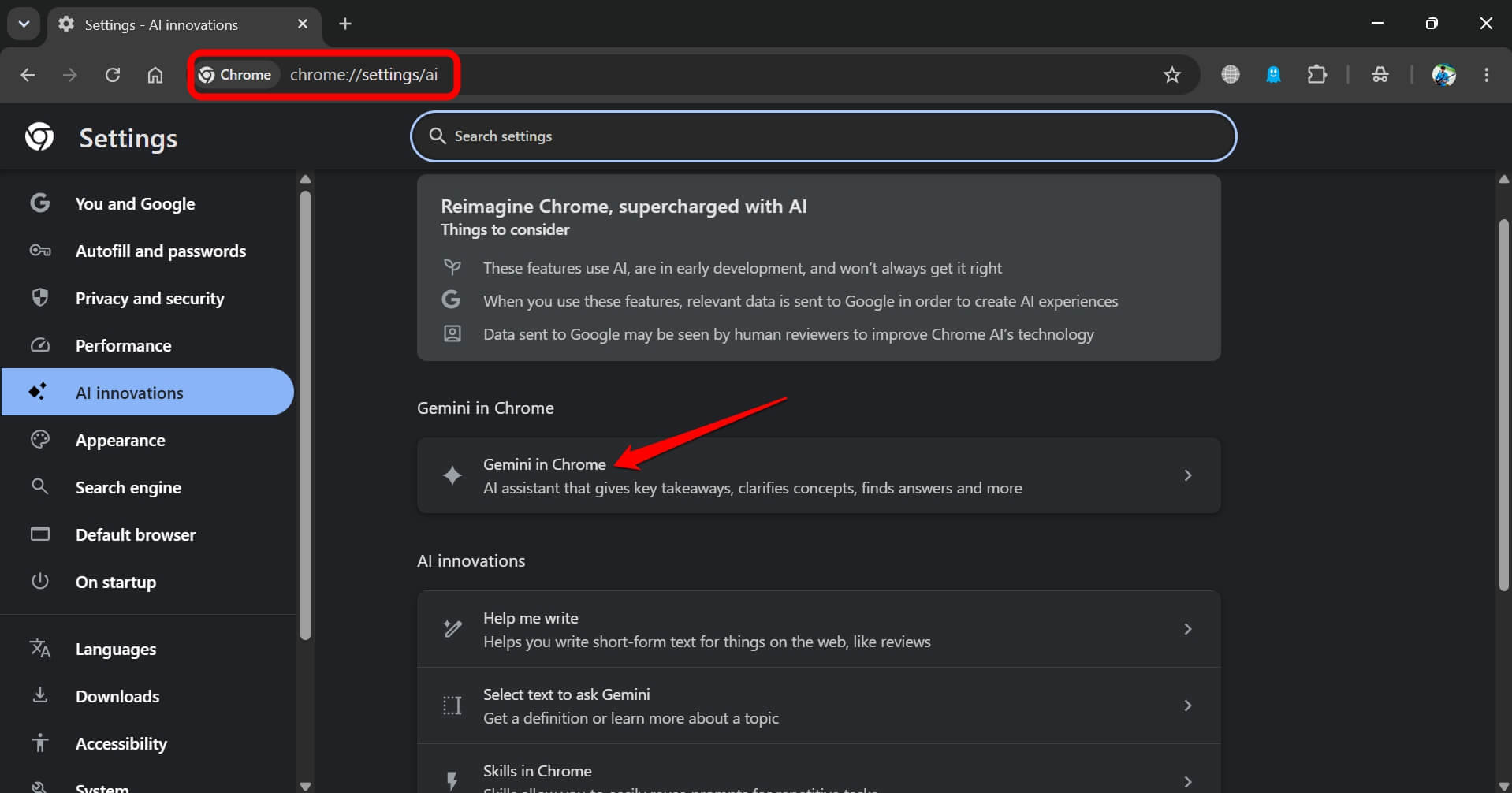Open Chrome's three-dot menu

point(1487,75)
